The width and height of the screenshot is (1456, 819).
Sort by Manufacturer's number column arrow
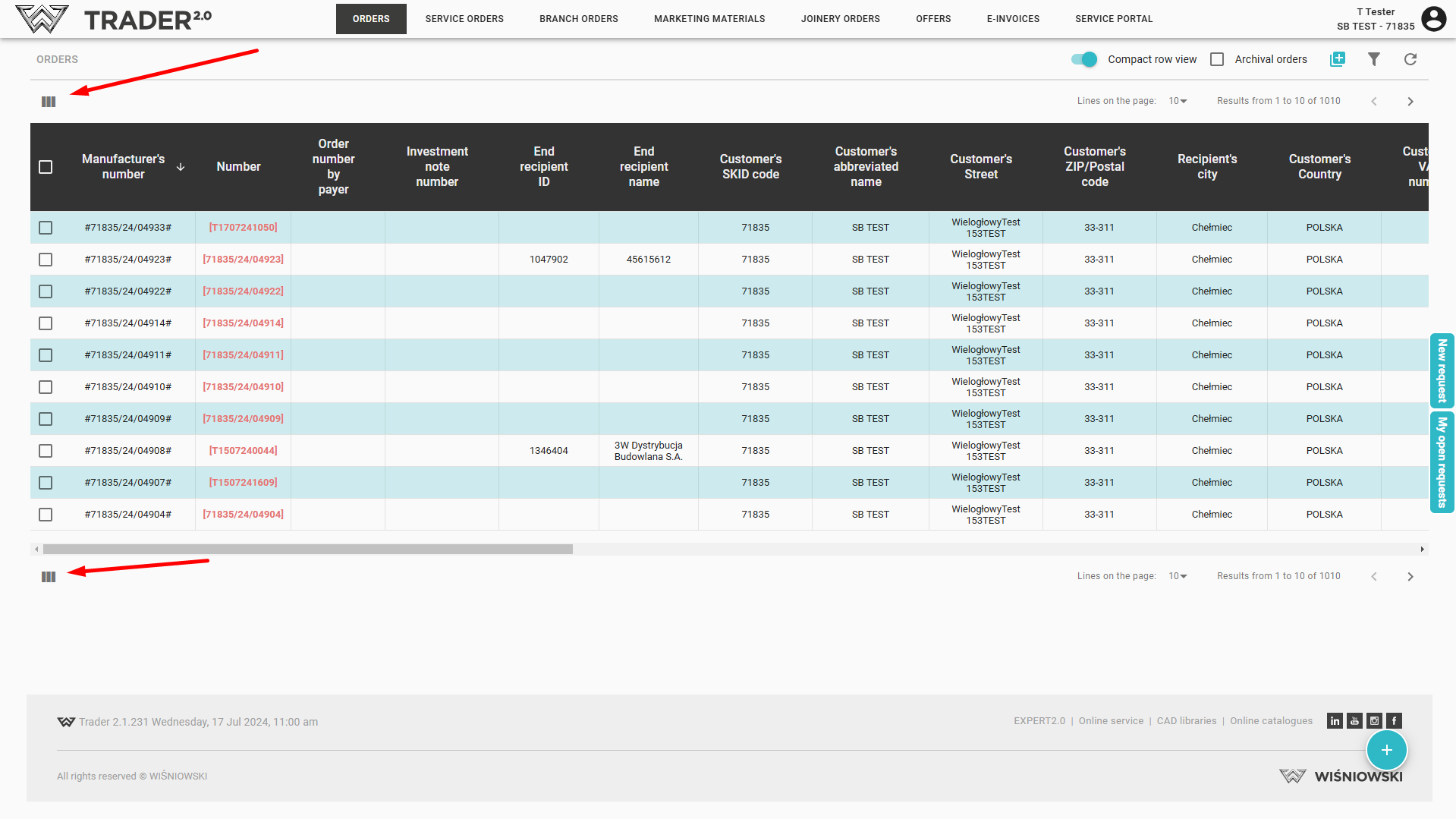(181, 167)
